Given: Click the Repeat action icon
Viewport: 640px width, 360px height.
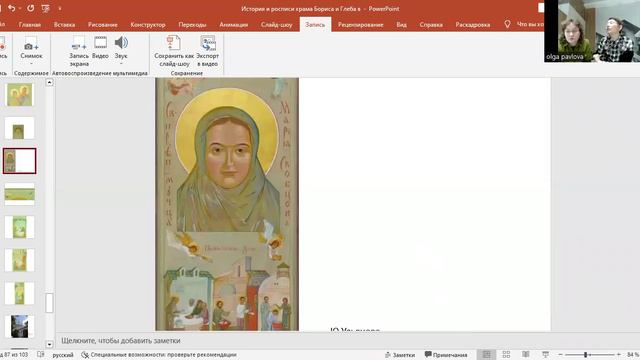Looking at the screenshot, I should (31, 8).
